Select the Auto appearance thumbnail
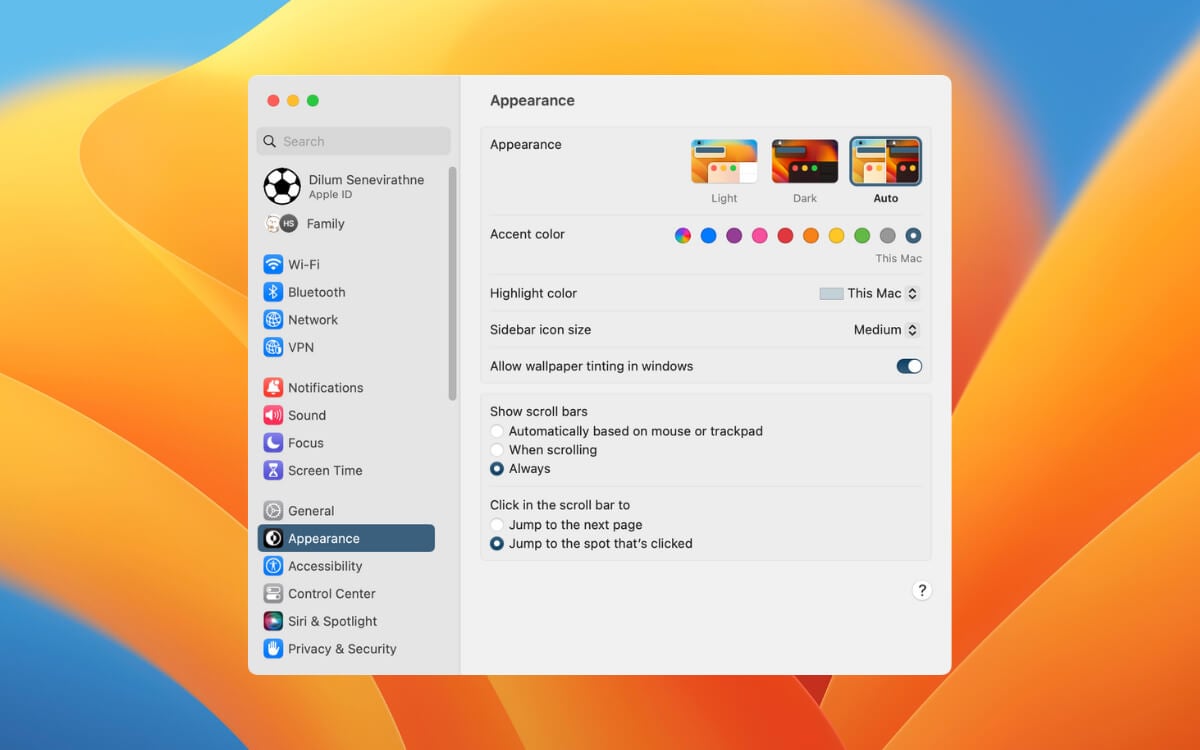 pos(886,161)
